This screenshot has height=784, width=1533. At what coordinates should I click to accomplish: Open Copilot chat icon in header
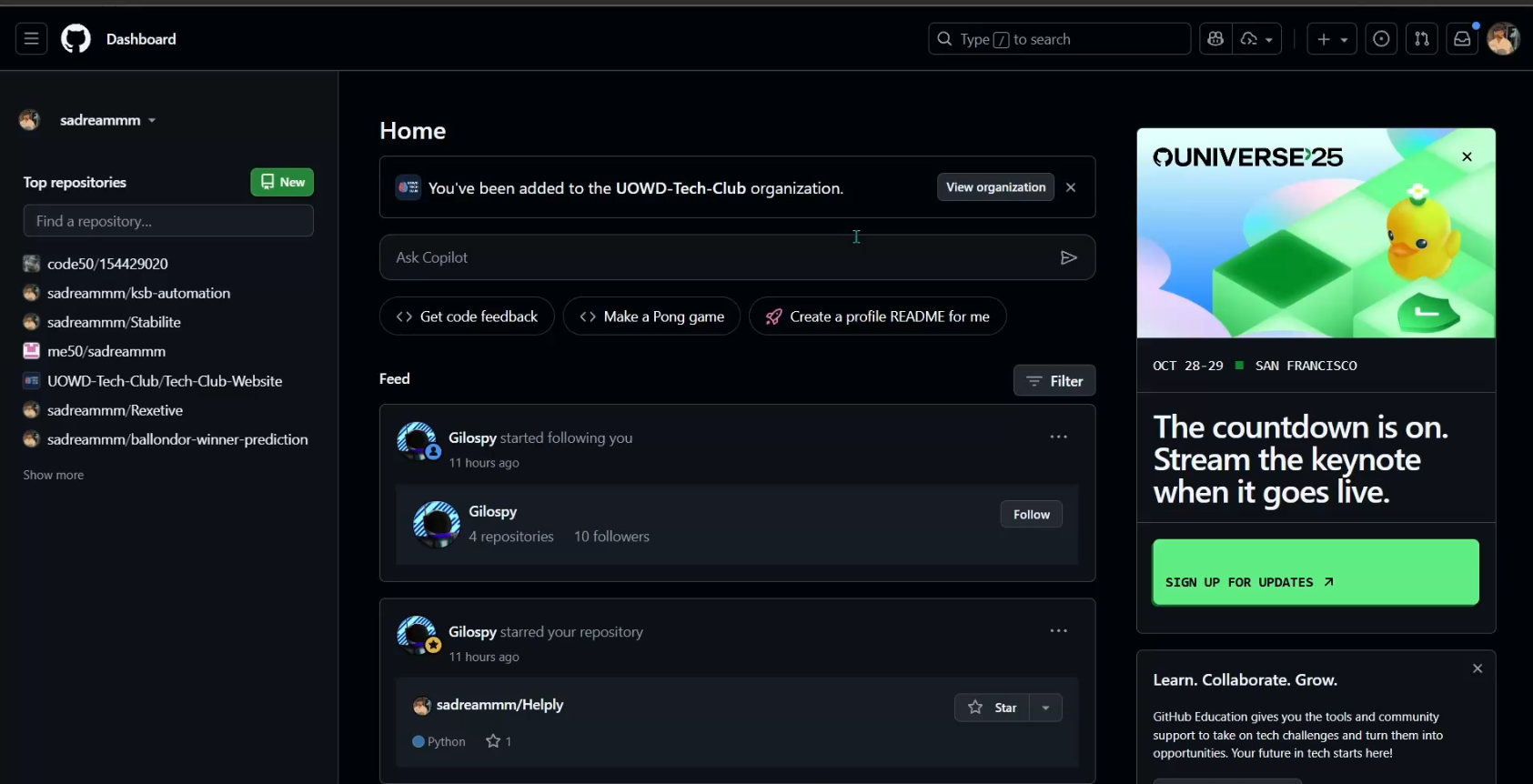click(x=1215, y=39)
